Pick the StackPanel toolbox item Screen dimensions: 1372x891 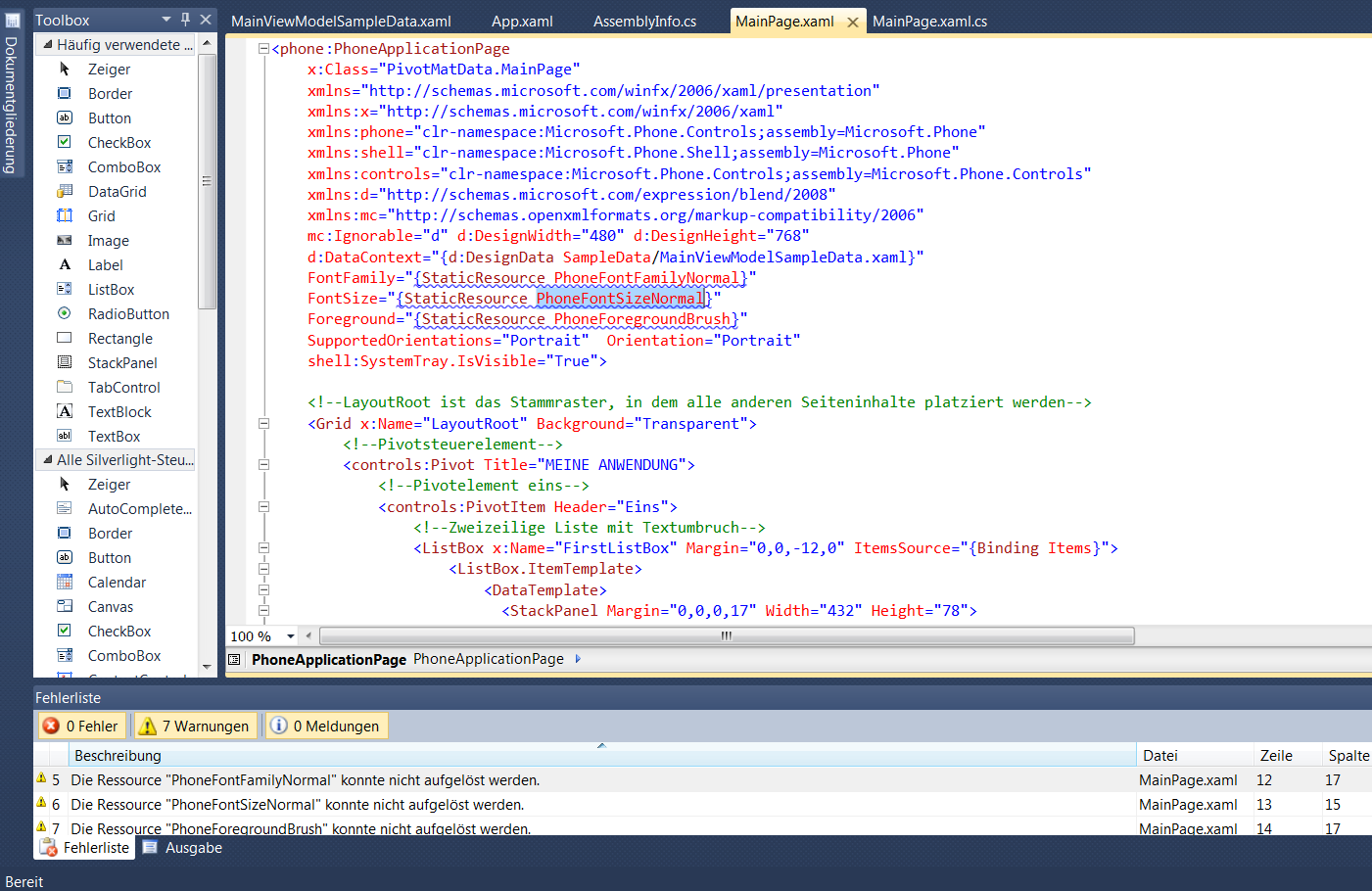[x=122, y=363]
